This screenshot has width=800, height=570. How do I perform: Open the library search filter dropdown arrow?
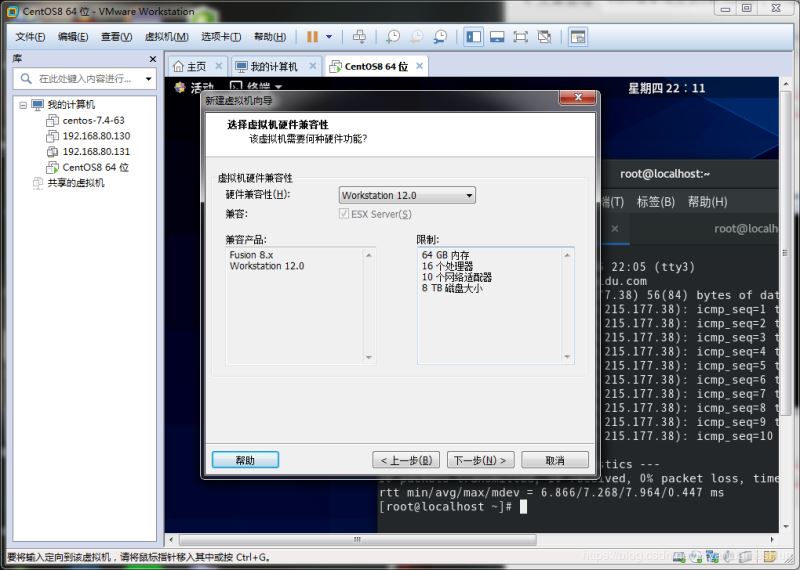tap(148, 78)
